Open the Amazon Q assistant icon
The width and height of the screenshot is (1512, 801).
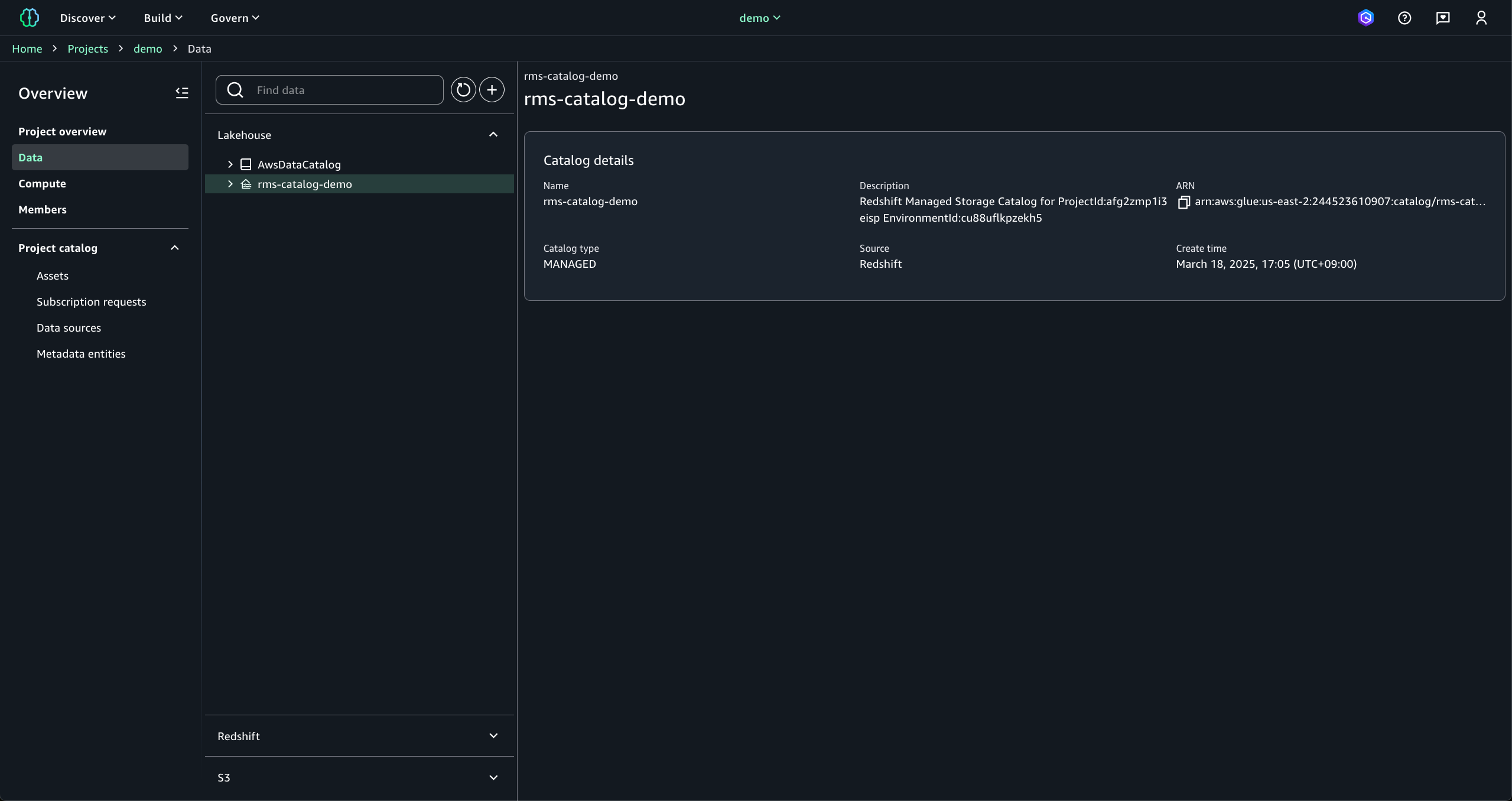point(1365,18)
